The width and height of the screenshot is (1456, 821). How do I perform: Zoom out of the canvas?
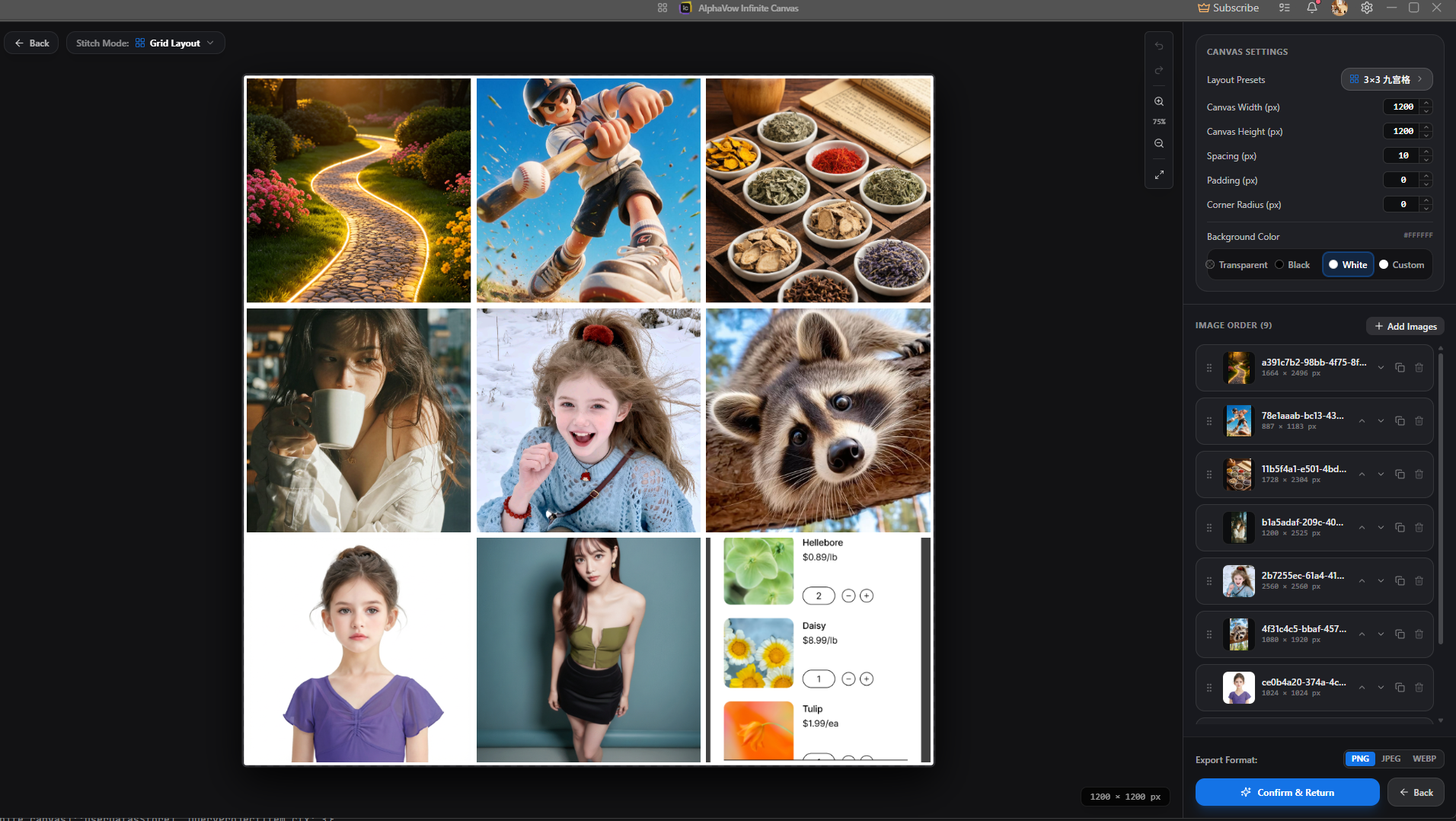[1159, 143]
